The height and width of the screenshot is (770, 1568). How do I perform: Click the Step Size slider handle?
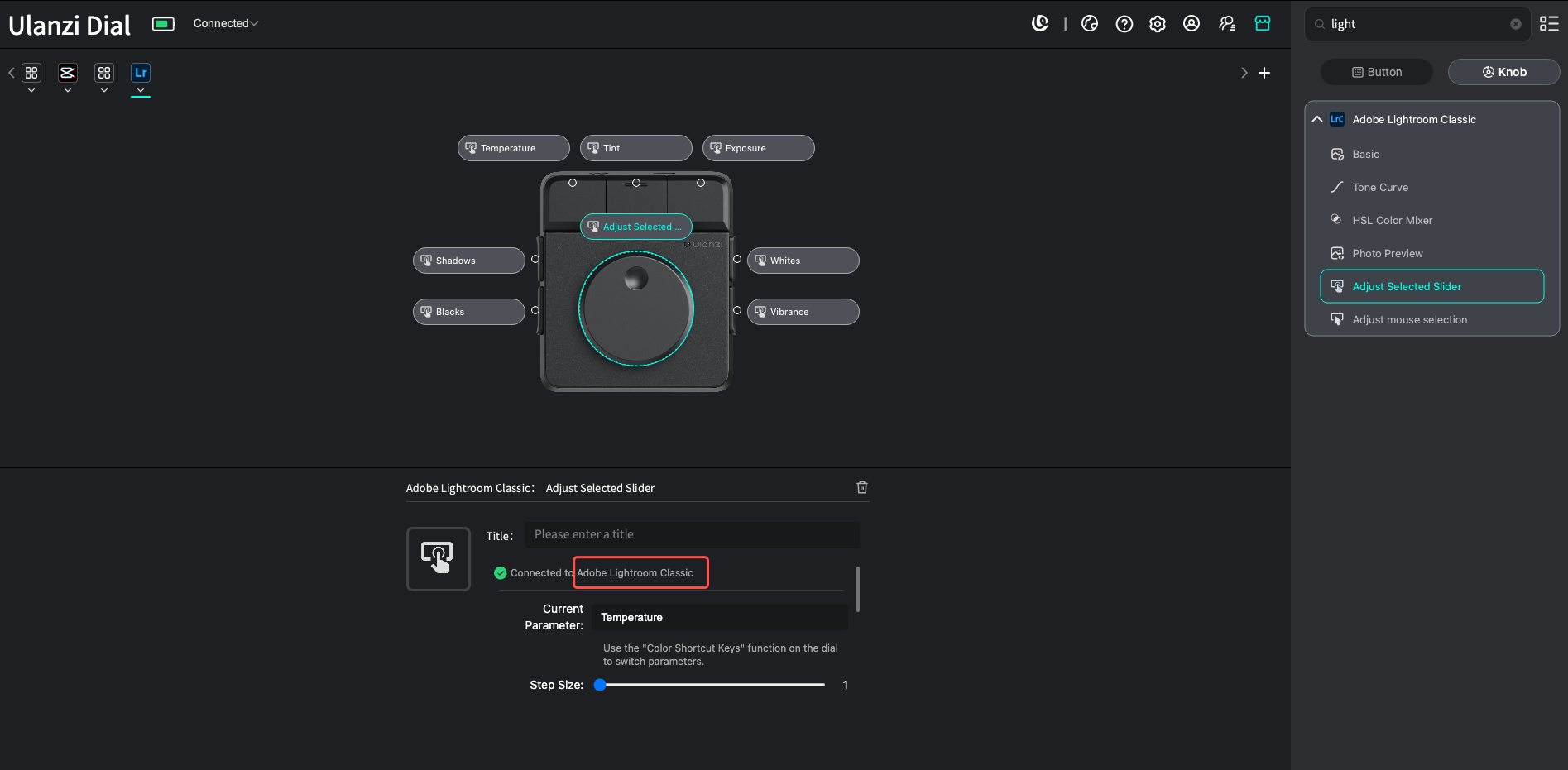(x=600, y=685)
